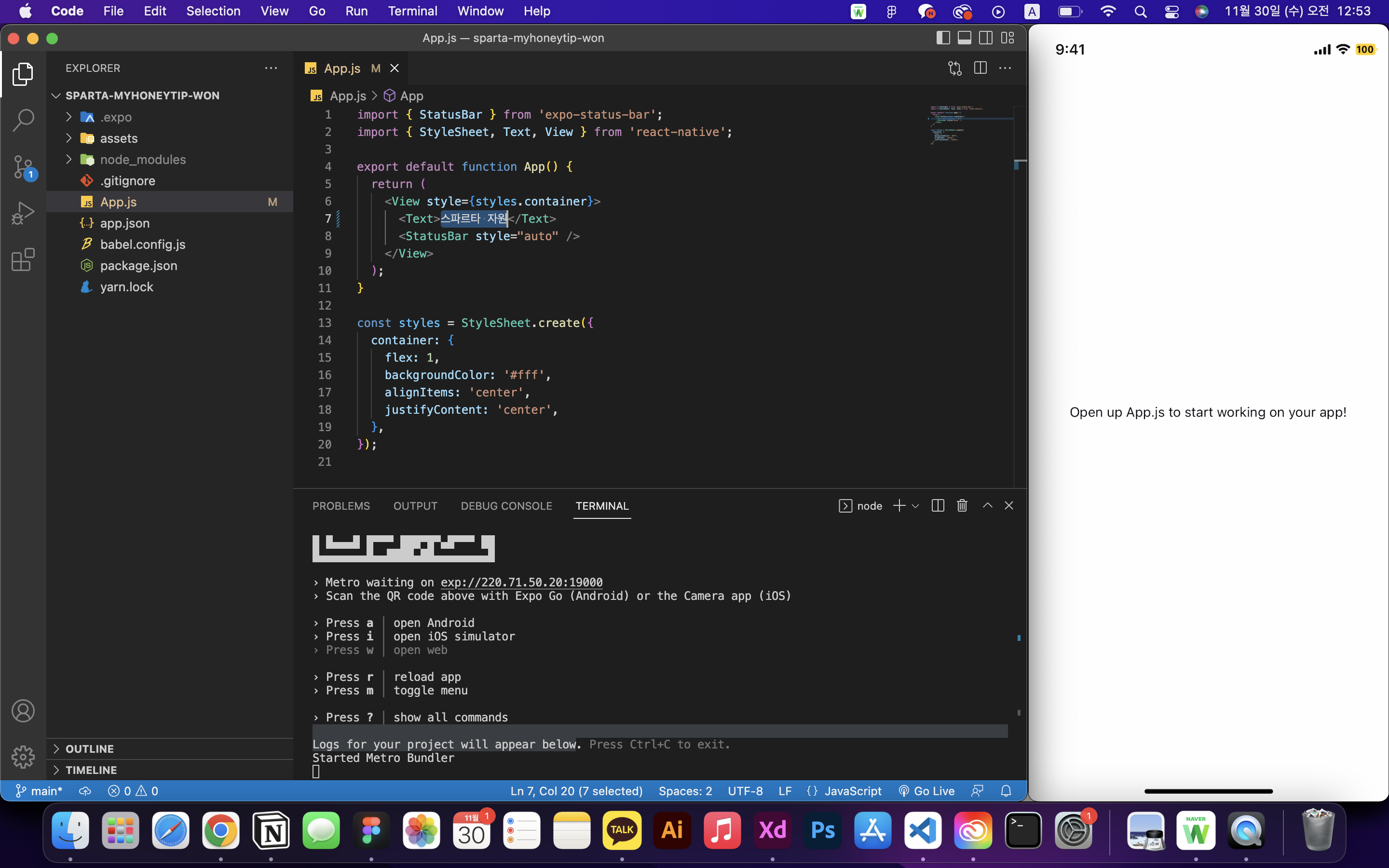Click Go Live in status bar
This screenshot has height=868, width=1389.
click(x=926, y=791)
